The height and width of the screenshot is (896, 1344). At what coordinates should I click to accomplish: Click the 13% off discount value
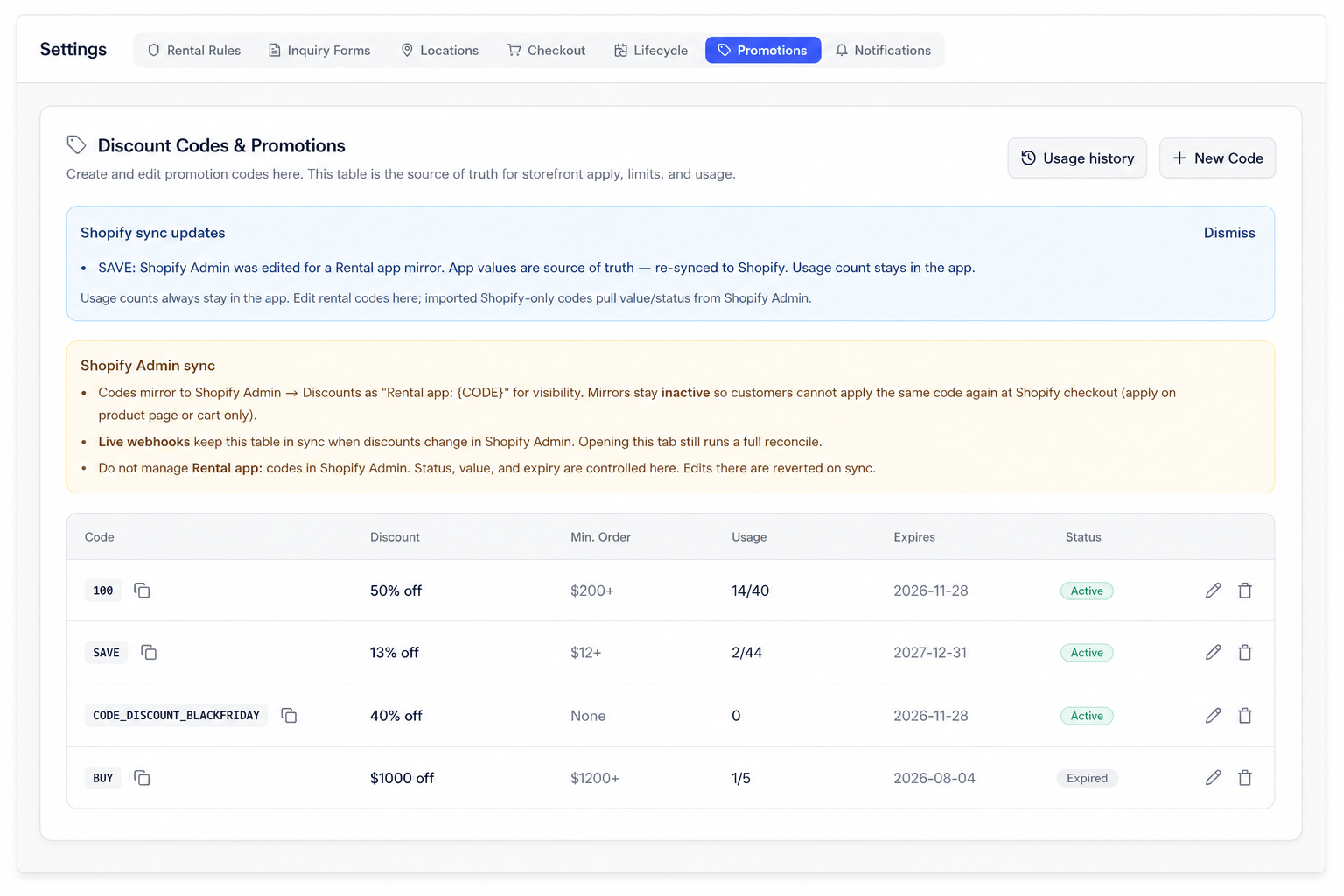tap(395, 653)
